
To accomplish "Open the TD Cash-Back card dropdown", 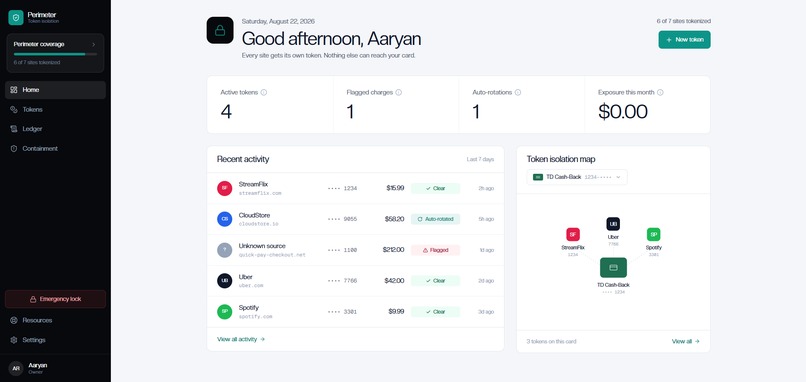I will point(577,177).
